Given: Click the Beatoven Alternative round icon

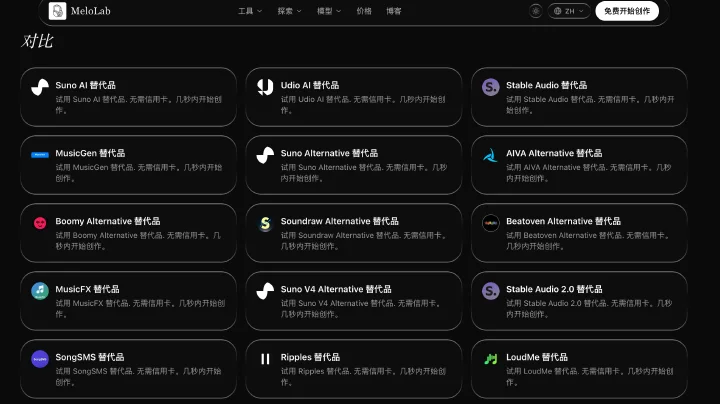Looking at the screenshot, I should pyautogui.click(x=490, y=223).
